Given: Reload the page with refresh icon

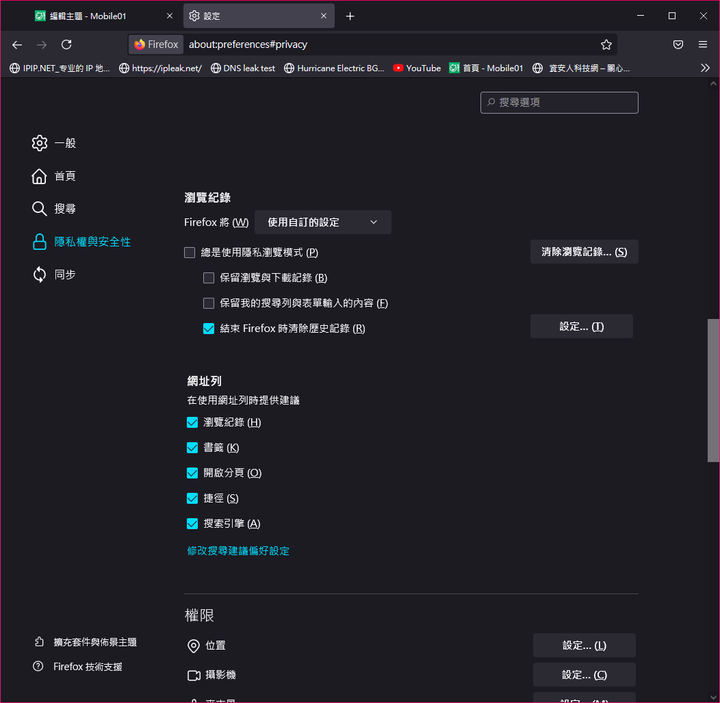Looking at the screenshot, I should pos(67,45).
